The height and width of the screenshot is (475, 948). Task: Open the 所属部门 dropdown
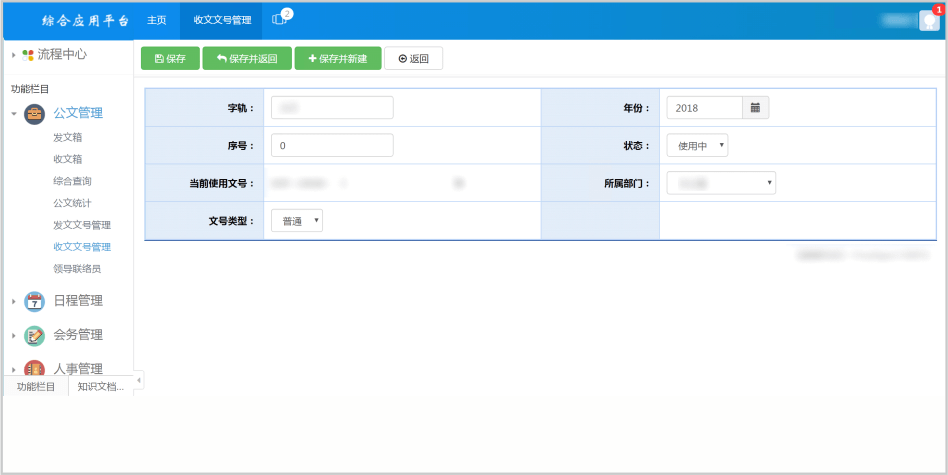pyautogui.click(x=721, y=183)
